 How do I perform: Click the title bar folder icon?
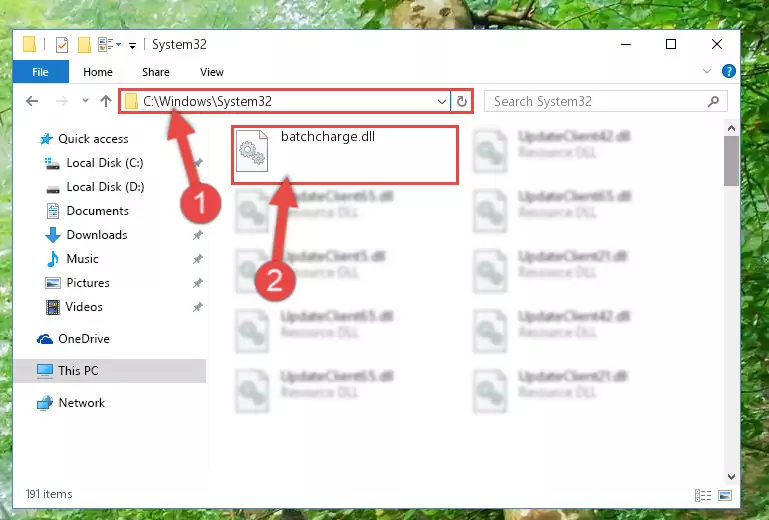click(29, 44)
